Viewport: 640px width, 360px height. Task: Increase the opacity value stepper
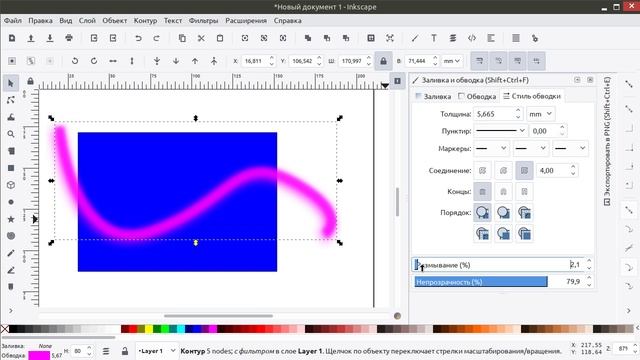[x=589, y=278]
